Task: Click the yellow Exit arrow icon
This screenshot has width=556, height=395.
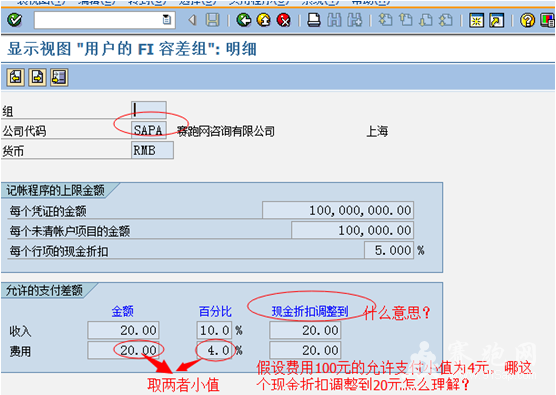Action: [x=264, y=20]
